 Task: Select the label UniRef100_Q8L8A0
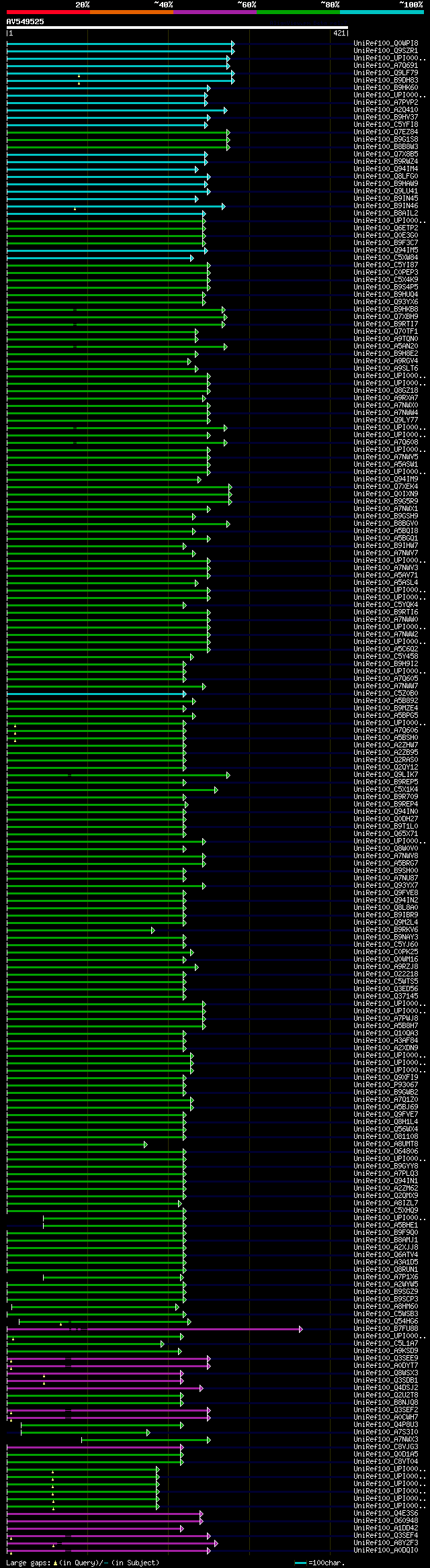click(386, 908)
